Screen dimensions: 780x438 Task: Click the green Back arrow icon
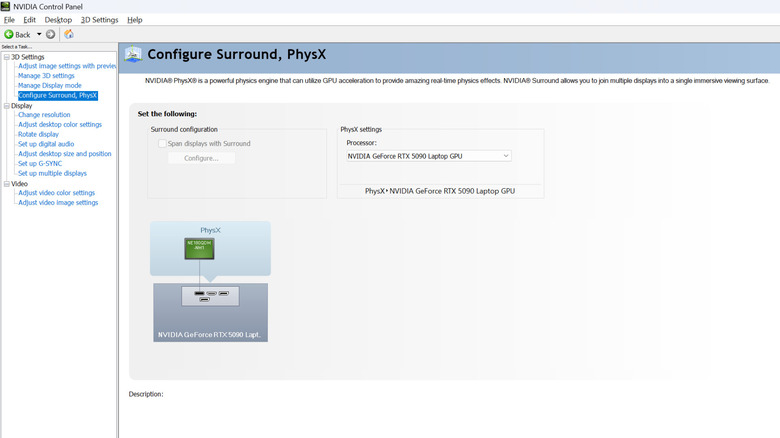[x=8, y=34]
